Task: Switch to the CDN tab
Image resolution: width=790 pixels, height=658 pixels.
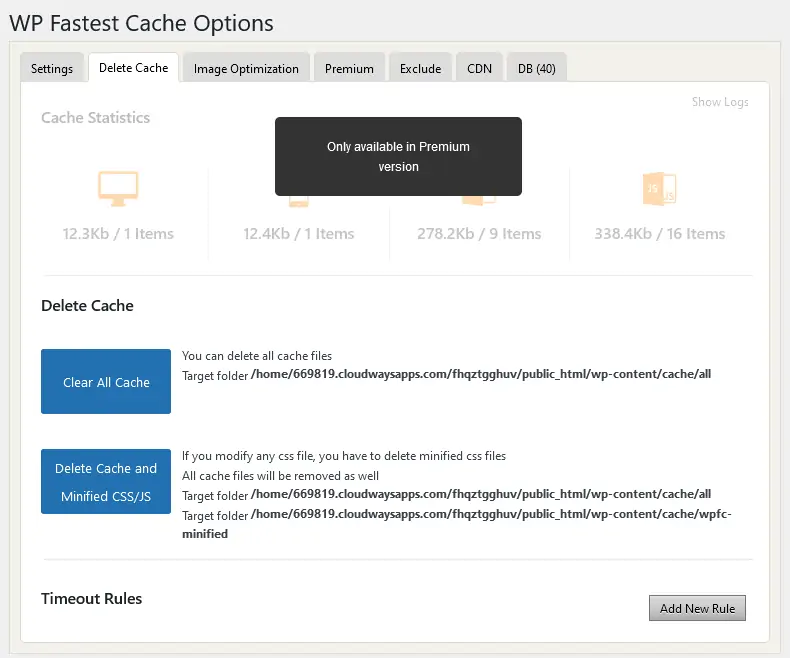Action: tap(479, 69)
